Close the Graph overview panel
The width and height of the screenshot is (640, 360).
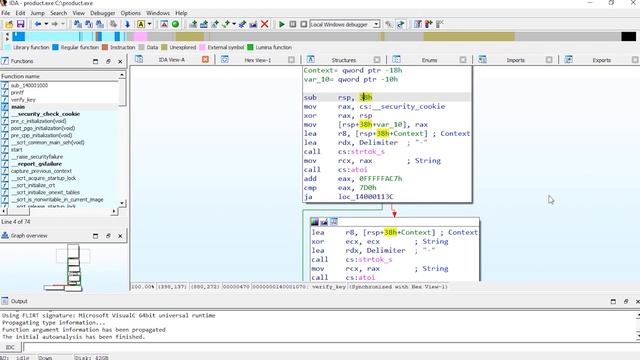point(120,236)
